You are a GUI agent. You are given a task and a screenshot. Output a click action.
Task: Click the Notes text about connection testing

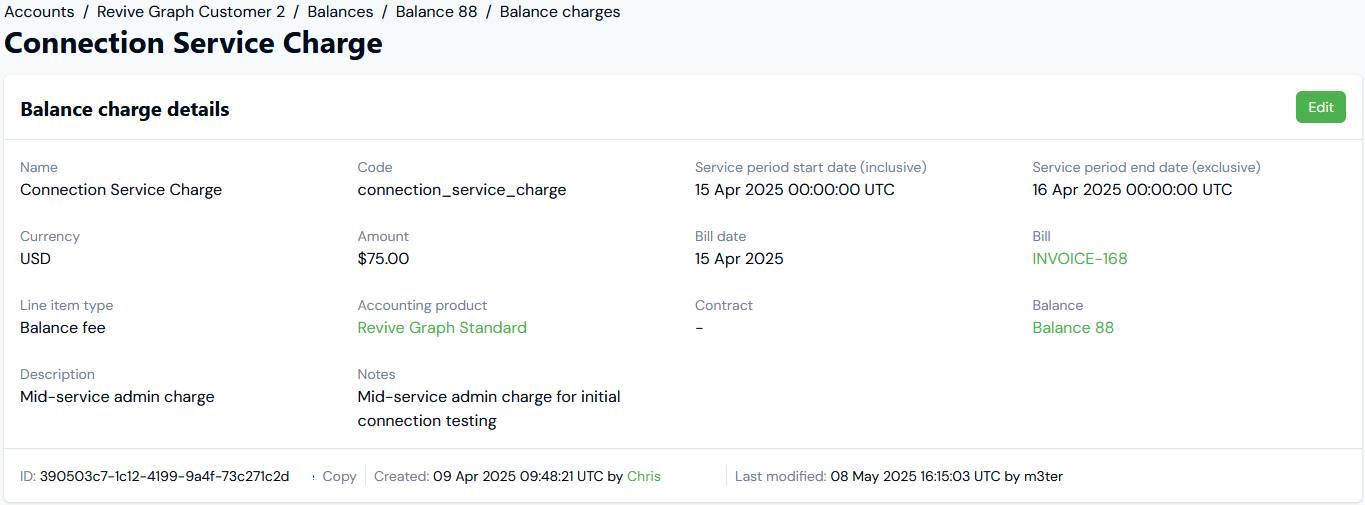point(489,408)
